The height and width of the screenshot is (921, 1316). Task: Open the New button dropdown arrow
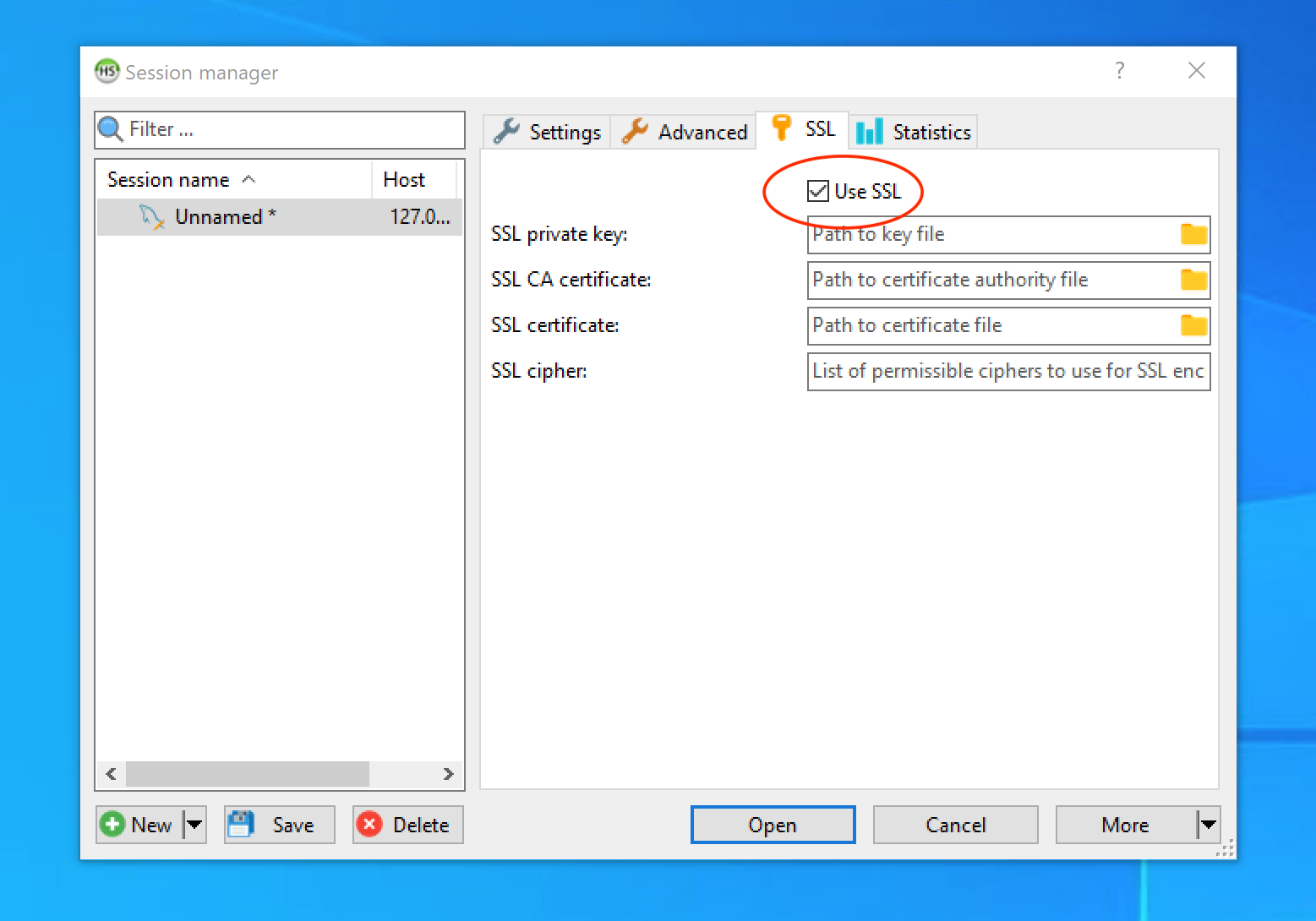[x=194, y=824]
